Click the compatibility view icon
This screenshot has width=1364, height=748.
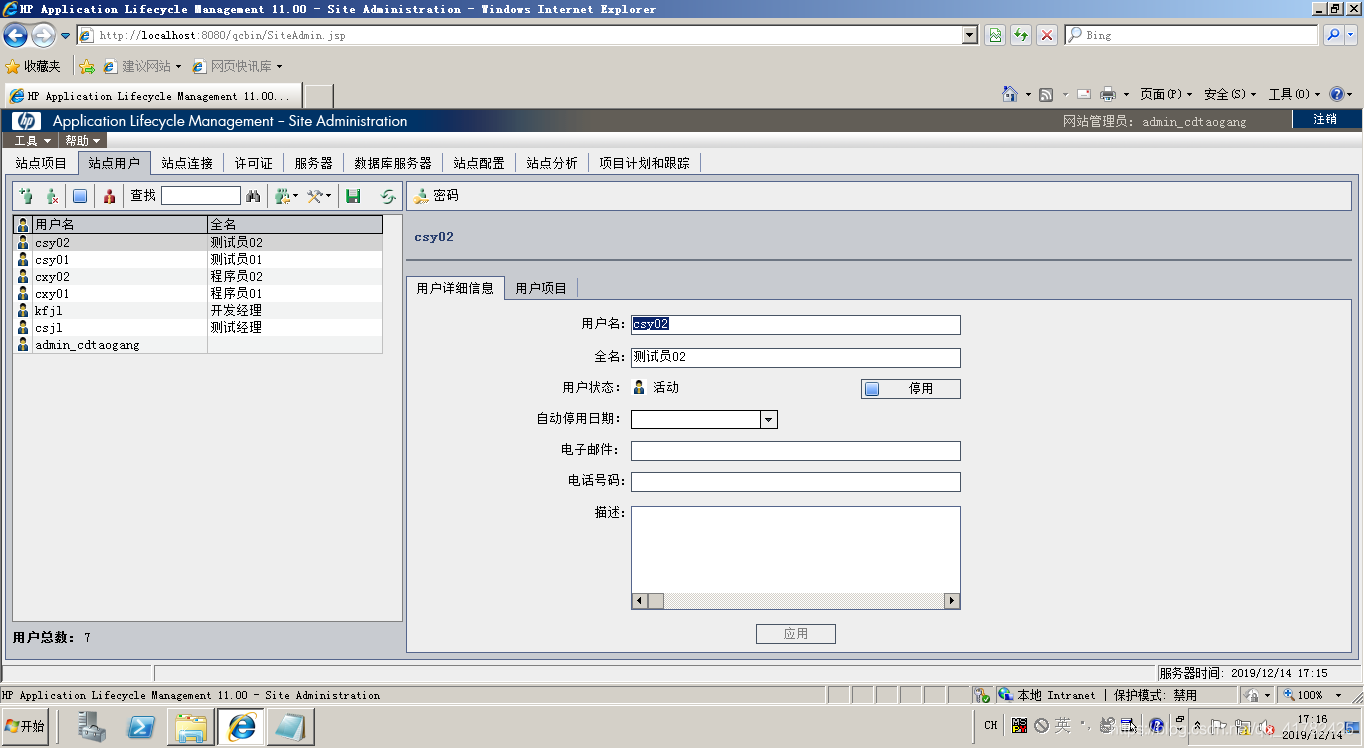click(995, 35)
